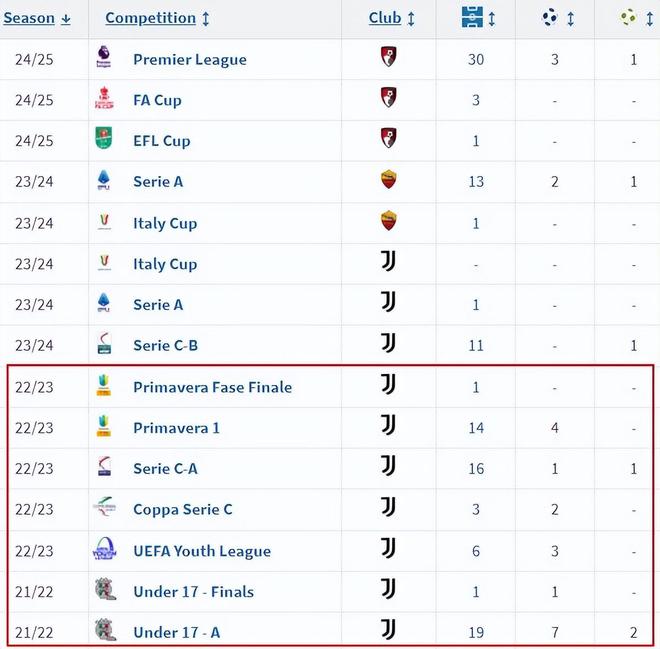Viewport: 660px width, 649px height.
Task: Click the appearances pitch icon header
Action: 474,18
